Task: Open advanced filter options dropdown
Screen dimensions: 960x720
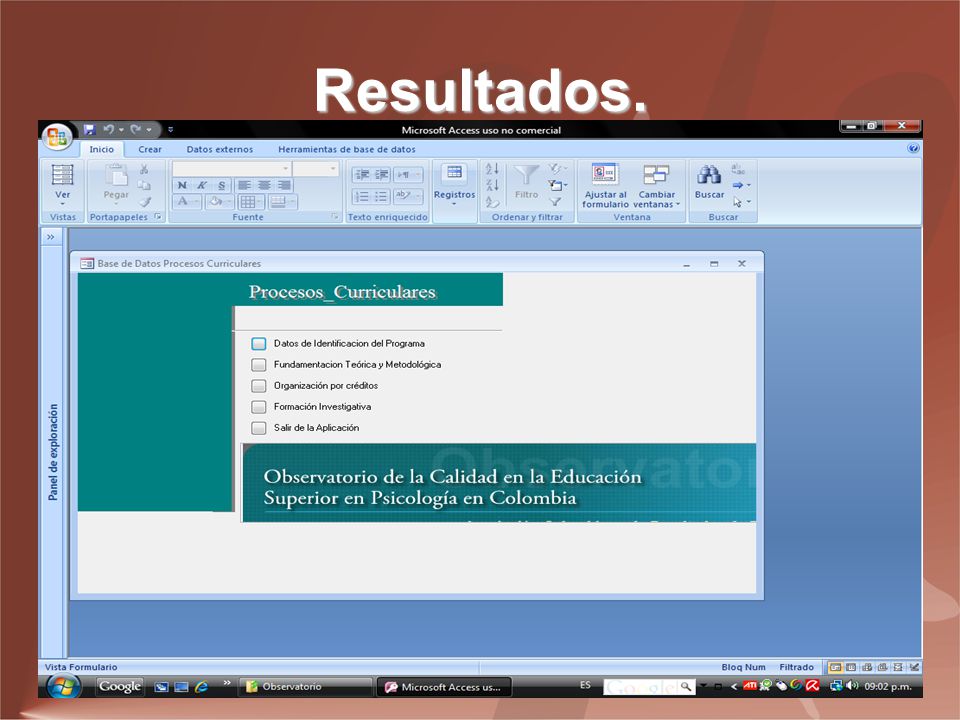Action: click(557, 185)
